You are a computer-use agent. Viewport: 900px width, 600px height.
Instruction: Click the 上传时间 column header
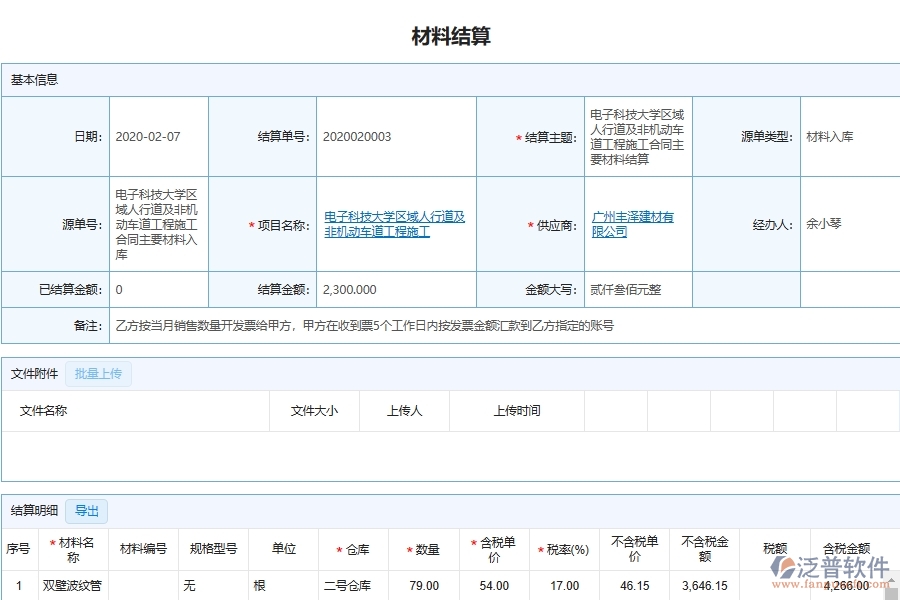click(519, 410)
